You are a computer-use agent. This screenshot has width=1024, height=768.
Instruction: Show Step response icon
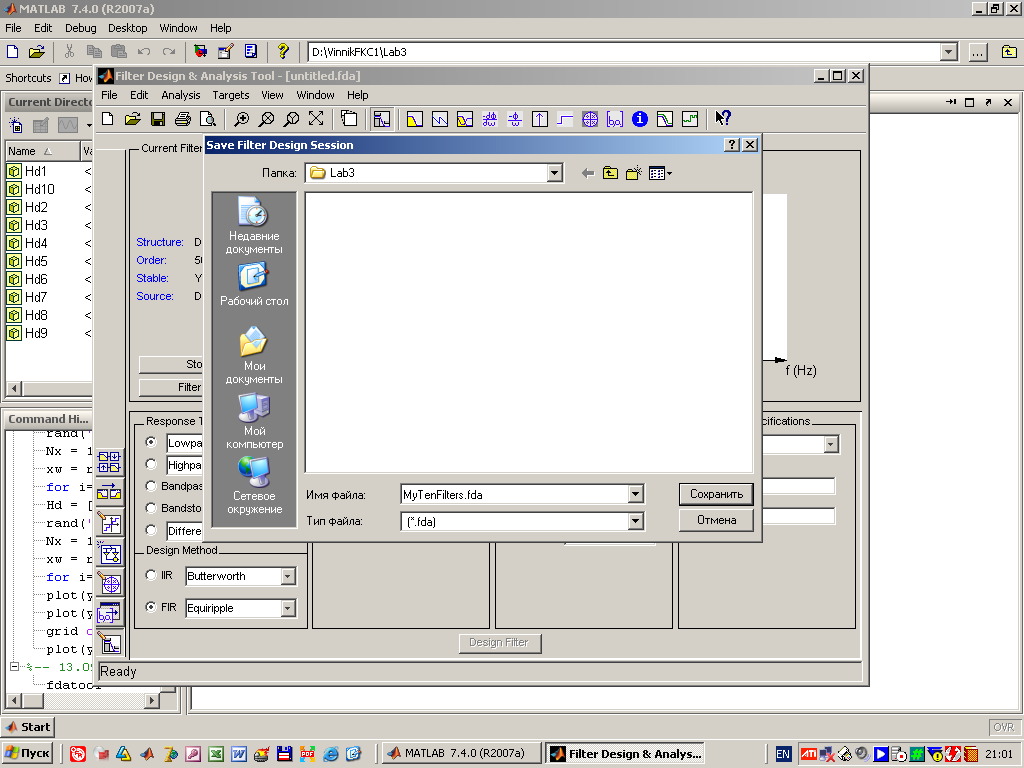564,119
